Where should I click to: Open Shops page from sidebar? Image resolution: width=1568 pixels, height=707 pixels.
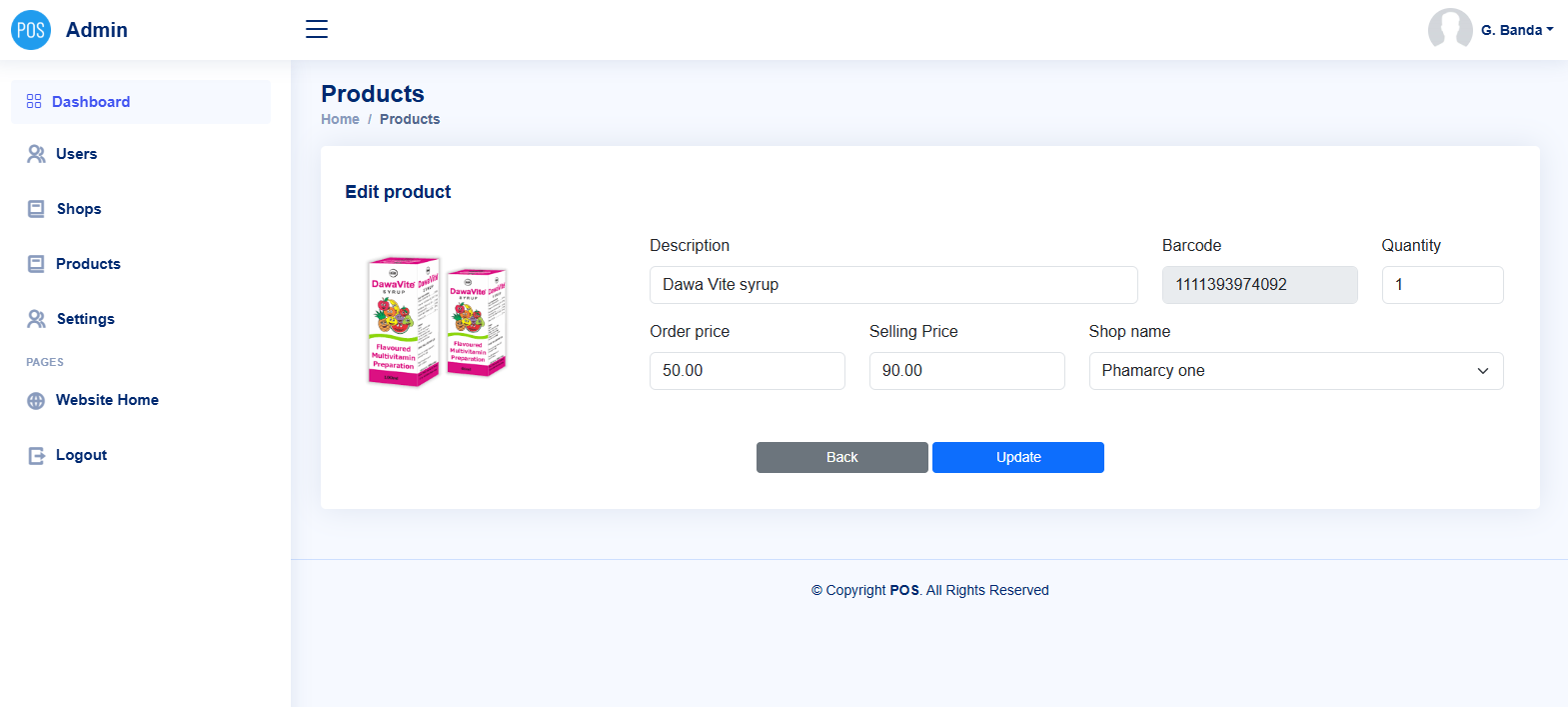(79, 209)
